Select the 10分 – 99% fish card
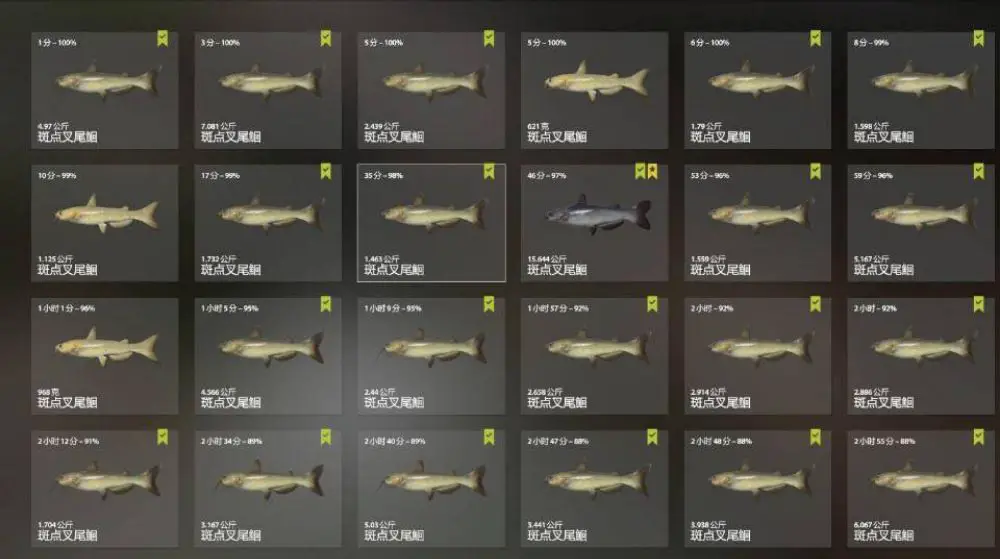Screen dimensions: 1000x559 point(105,223)
